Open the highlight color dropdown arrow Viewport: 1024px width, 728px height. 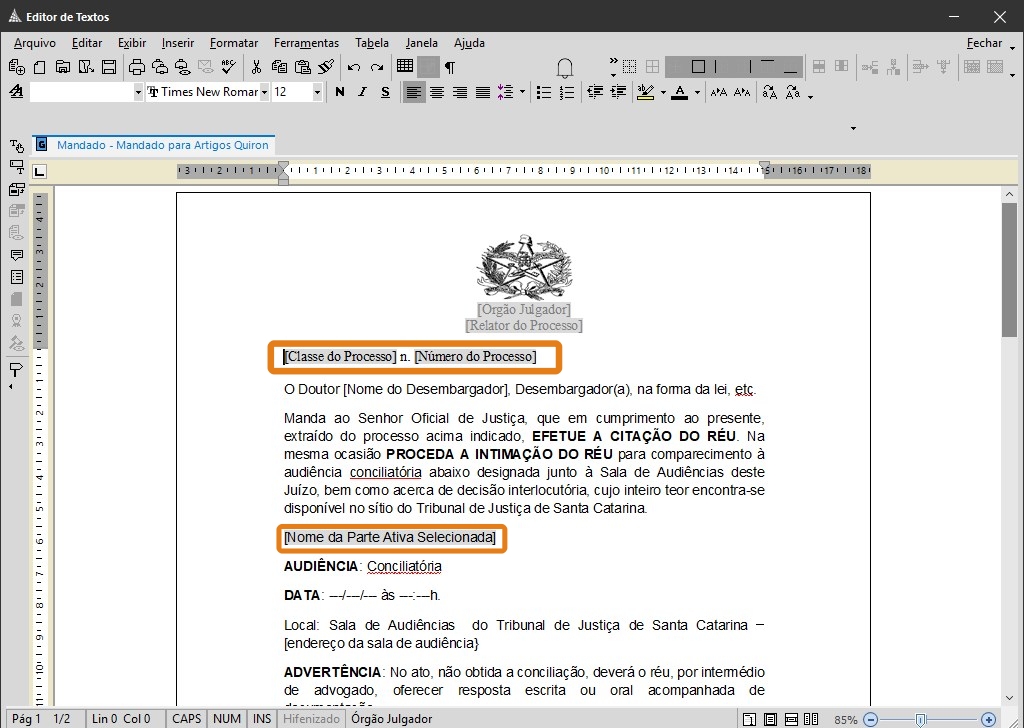pos(664,92)
